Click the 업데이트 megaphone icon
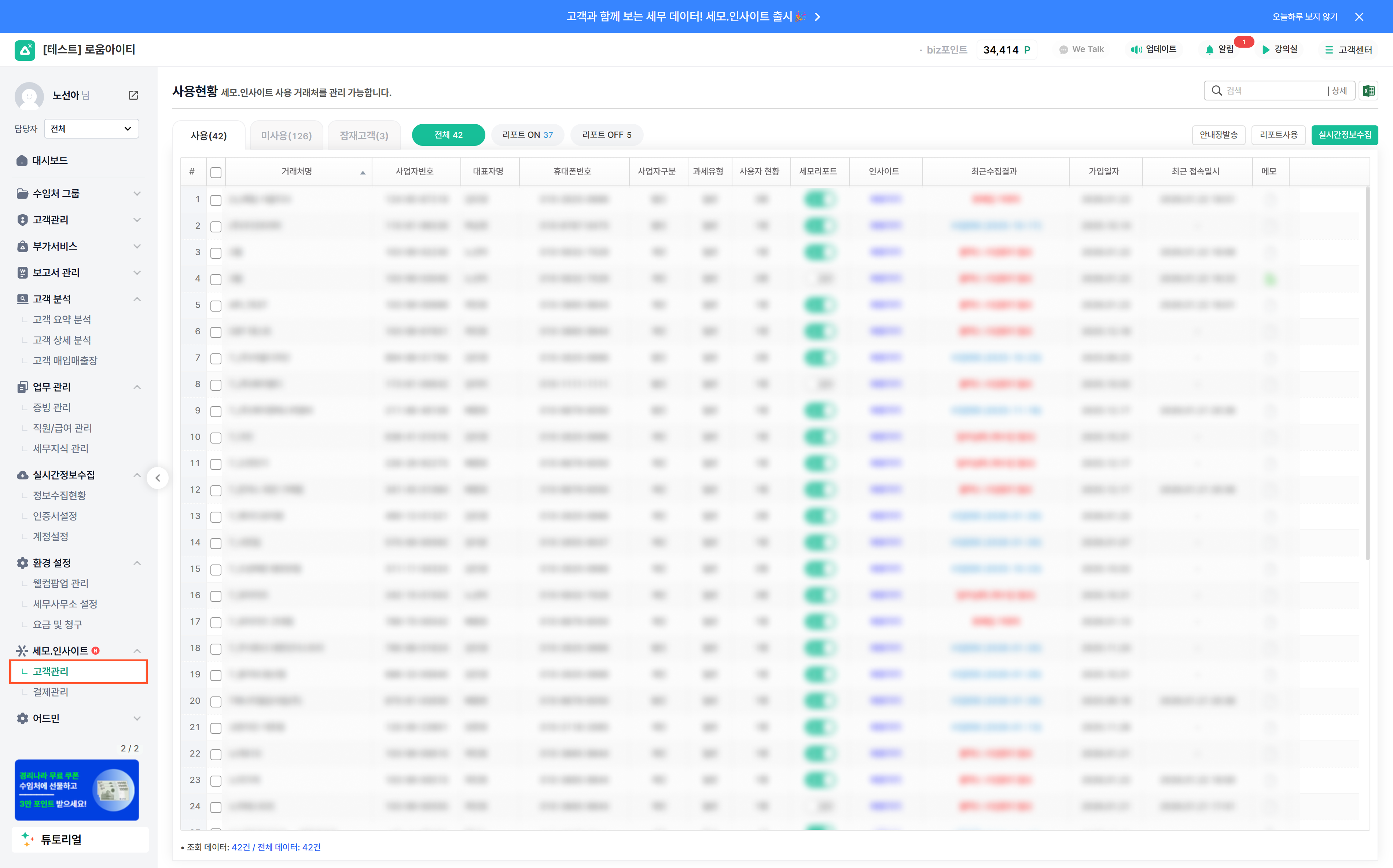Screen dimensions: 1393x868 click(1136, 49)
